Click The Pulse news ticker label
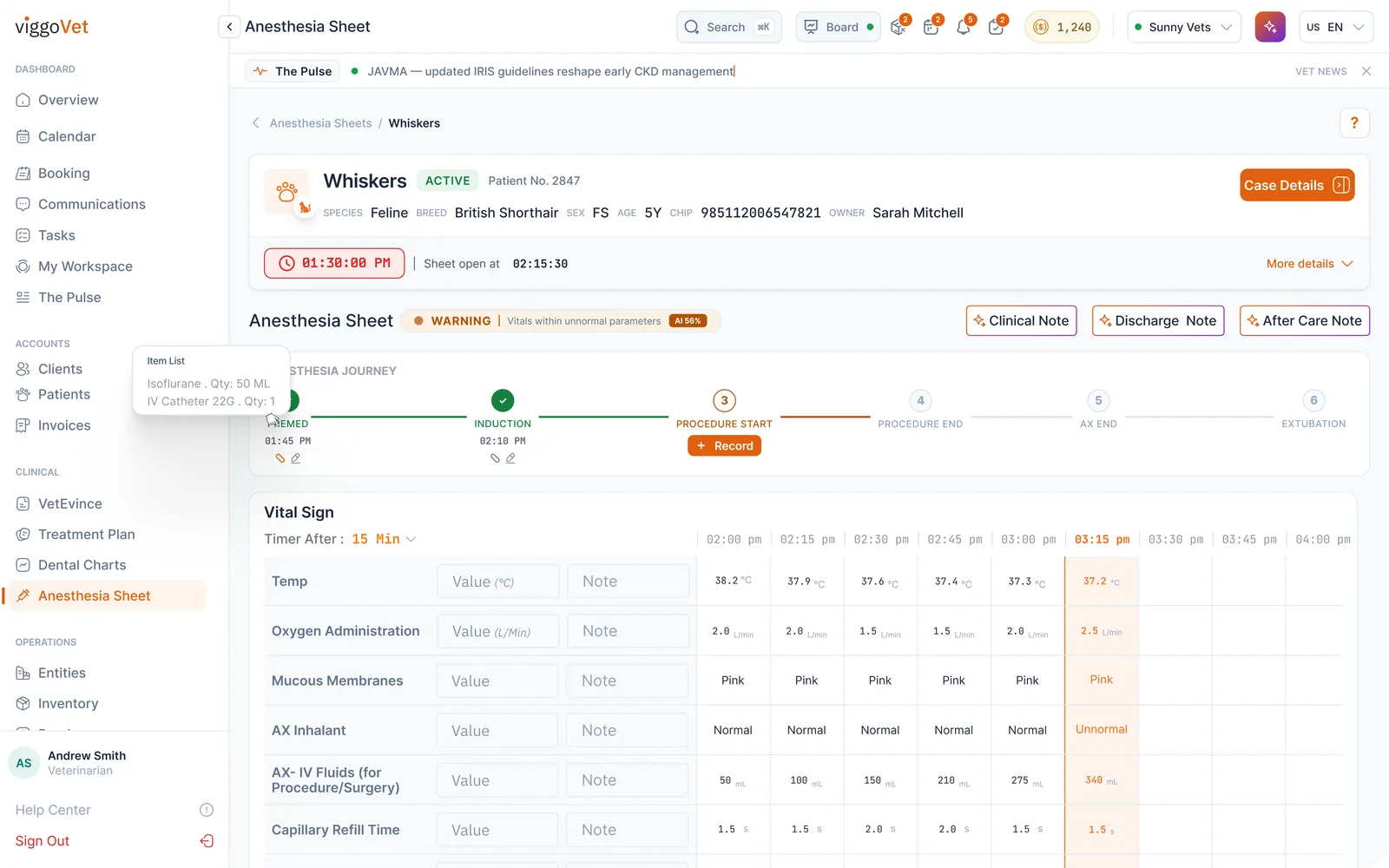Viewport: 1389px width, 868px height. [293, 71]
